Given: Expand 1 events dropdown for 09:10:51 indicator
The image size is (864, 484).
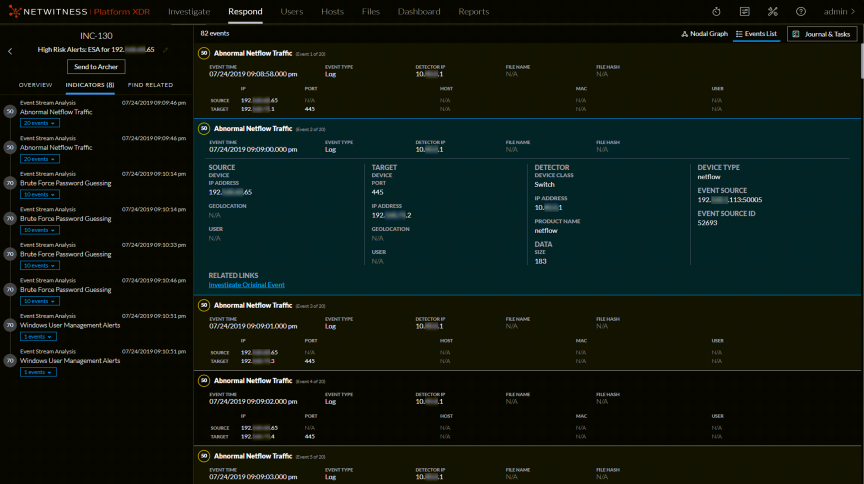Looking at the screenshot, I should [38, 372].
